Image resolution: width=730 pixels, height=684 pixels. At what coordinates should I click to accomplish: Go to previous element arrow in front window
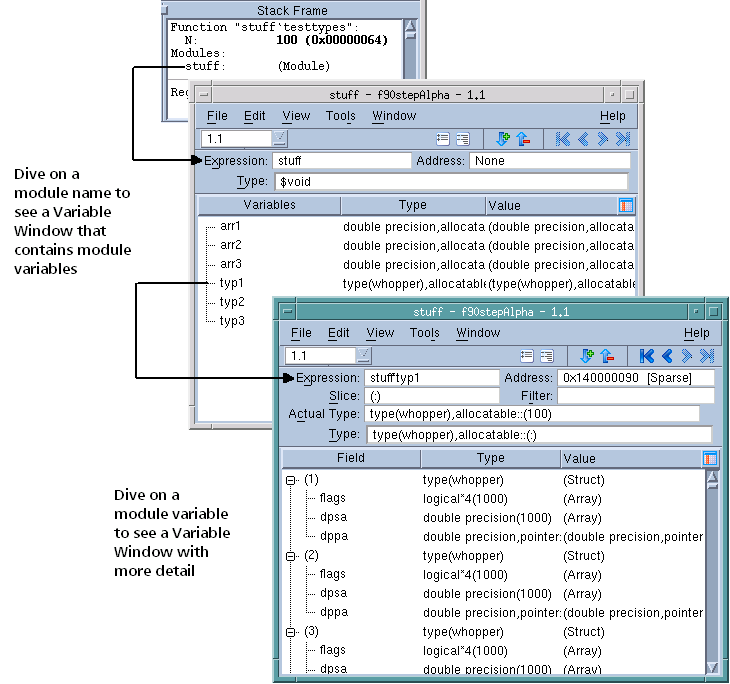666,355
